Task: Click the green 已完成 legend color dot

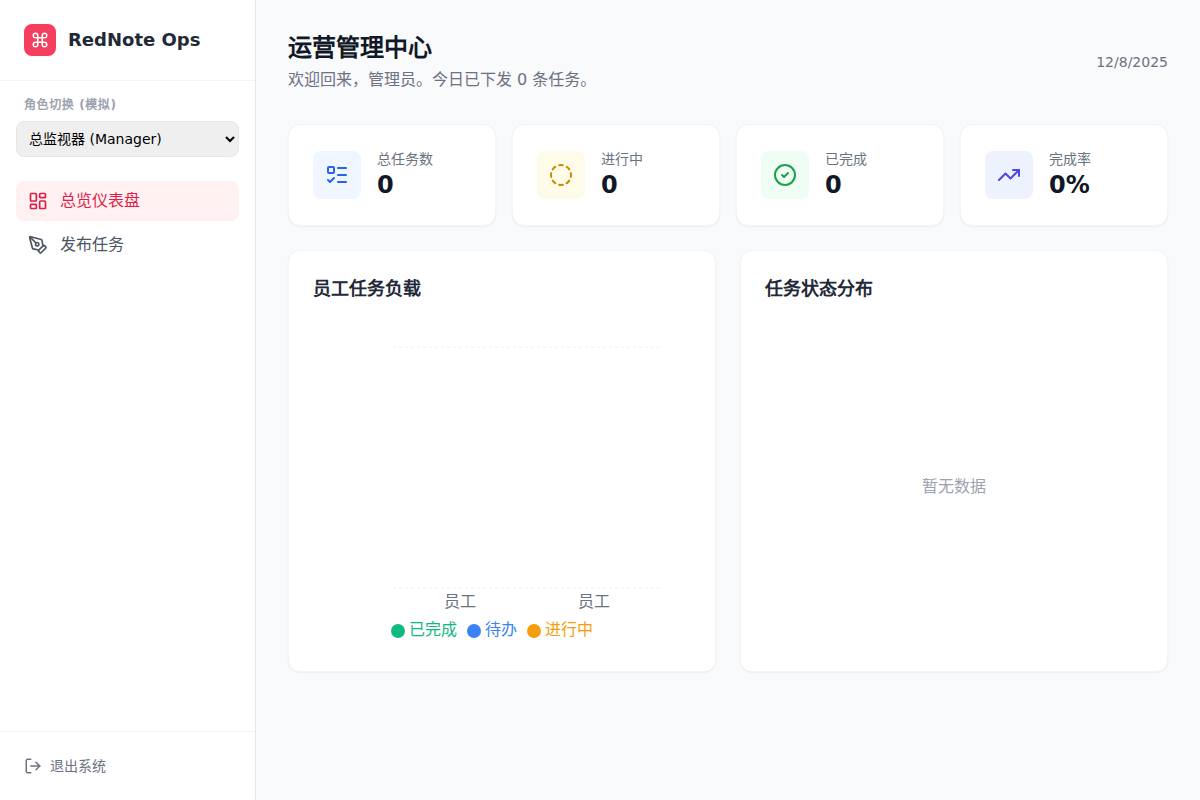Action: point(398,631)
